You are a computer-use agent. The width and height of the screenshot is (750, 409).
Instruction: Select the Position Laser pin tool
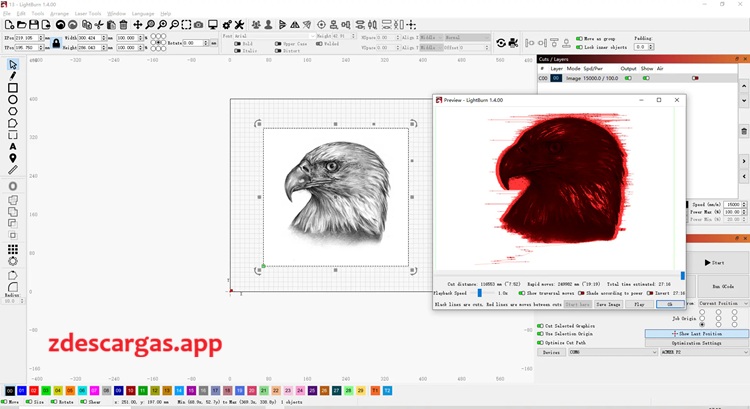click(13, 158)
